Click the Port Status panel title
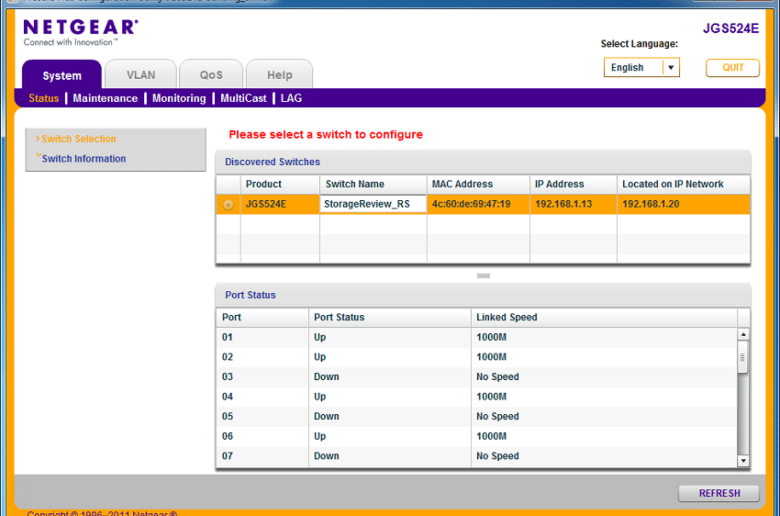 [x=250, y=295]
